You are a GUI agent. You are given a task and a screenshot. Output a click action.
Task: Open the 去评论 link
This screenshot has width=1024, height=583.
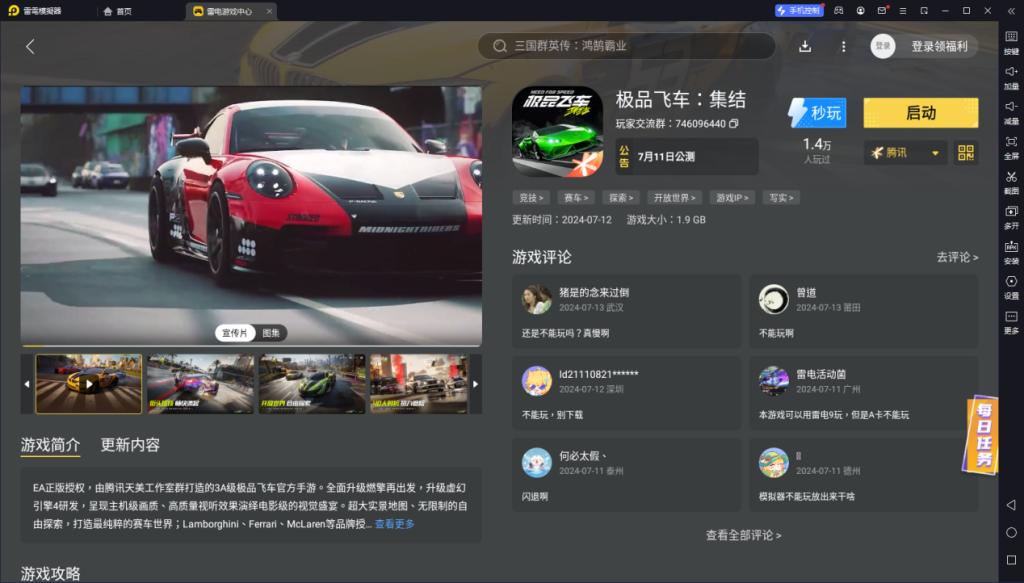(957, 257)
